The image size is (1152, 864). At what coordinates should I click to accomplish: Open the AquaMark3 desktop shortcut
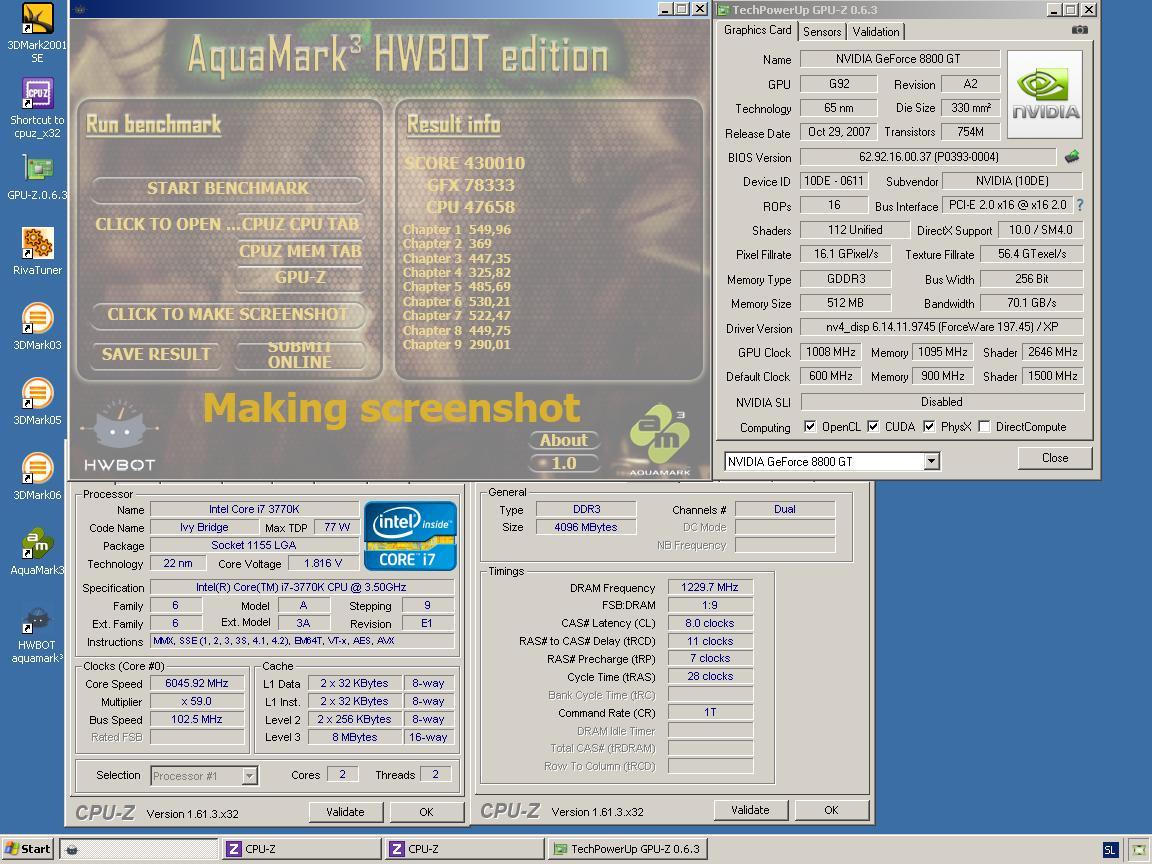[x=37, y=551]
